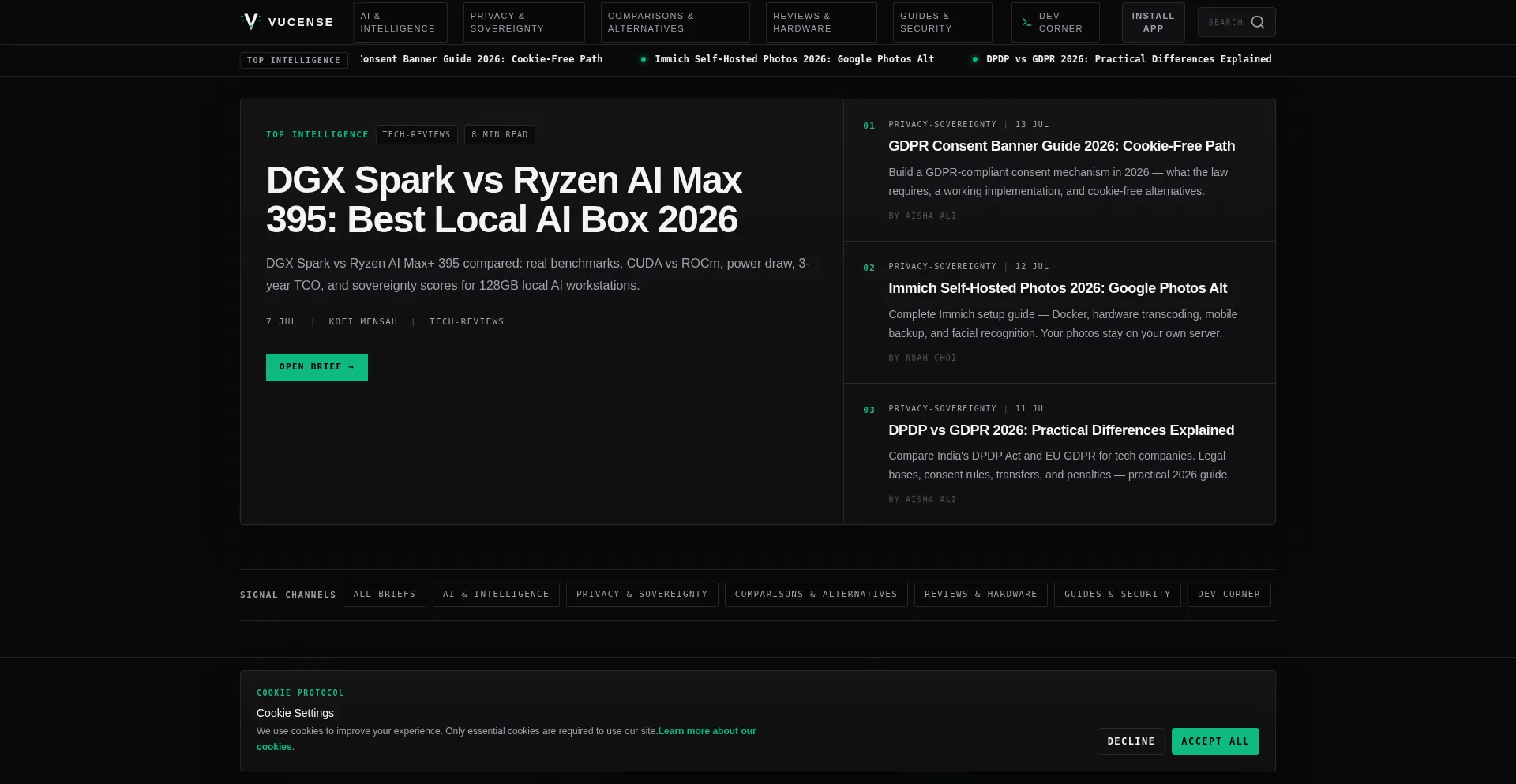Select Comparisons & Alternatives channel filter
Image resolution: width=1516 pixels, height=784 pixels.
816,595
